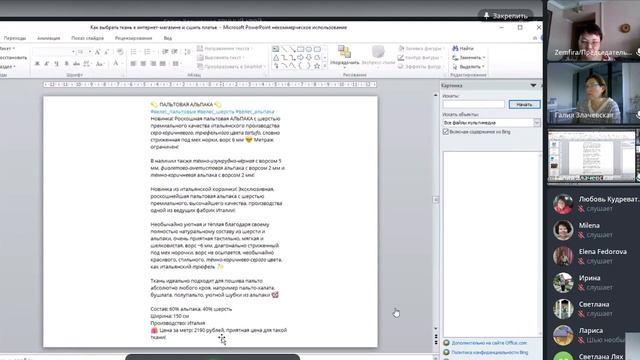Insert a text box from shapes gallery
Screen dimensions: 640x360
276,49
